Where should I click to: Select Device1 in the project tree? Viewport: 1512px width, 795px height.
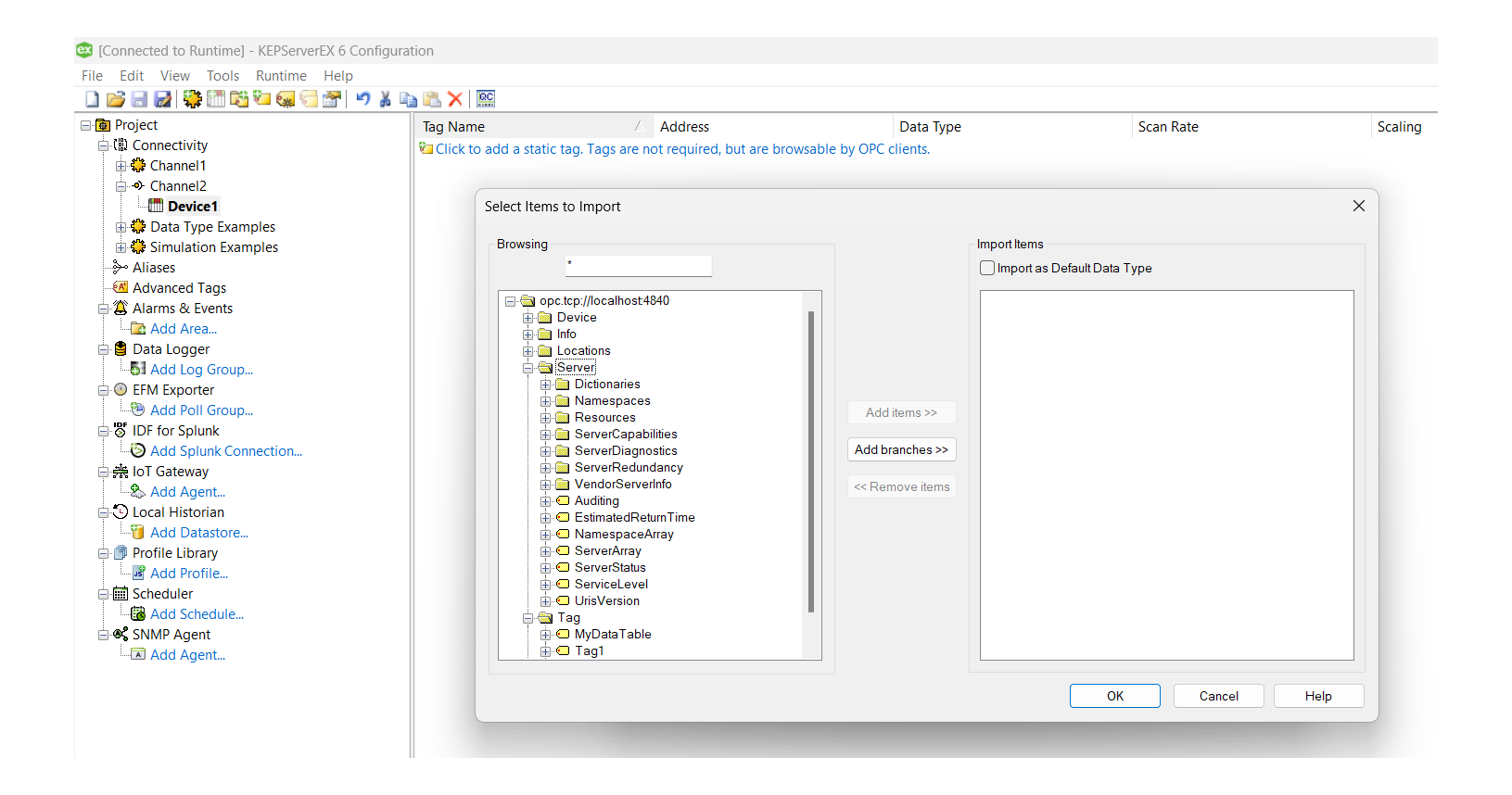tap(193, 207)
